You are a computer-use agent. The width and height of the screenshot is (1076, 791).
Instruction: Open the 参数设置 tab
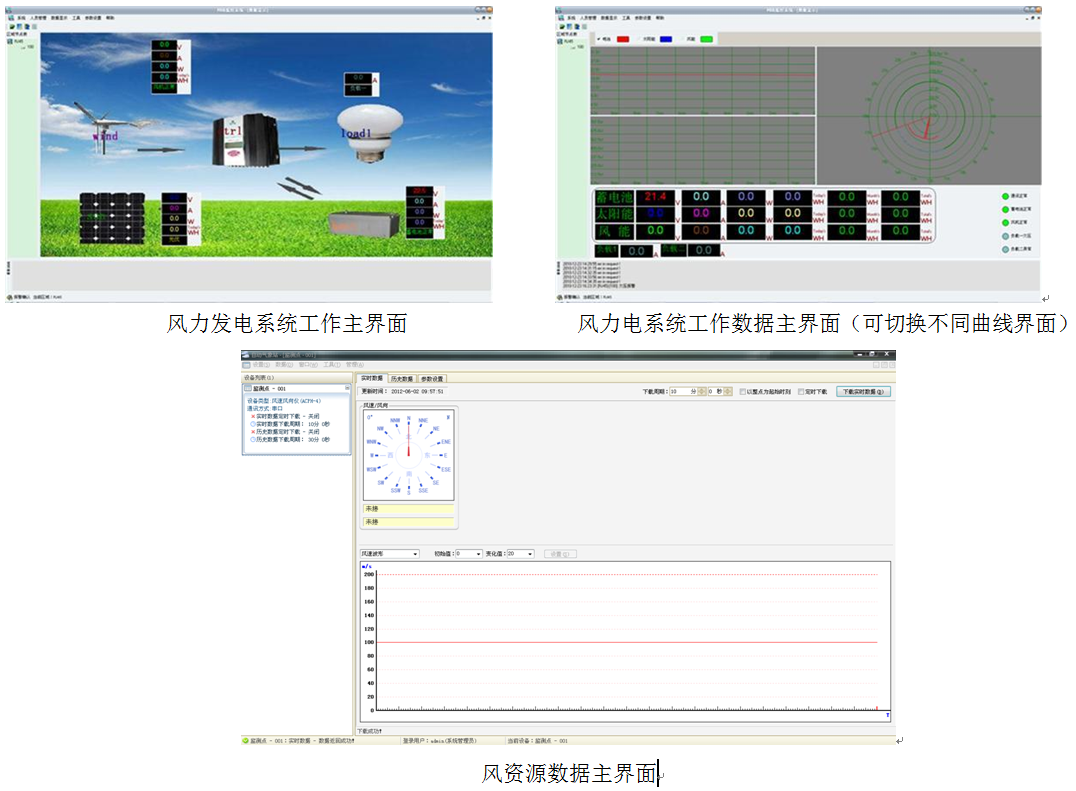(432, 379)
